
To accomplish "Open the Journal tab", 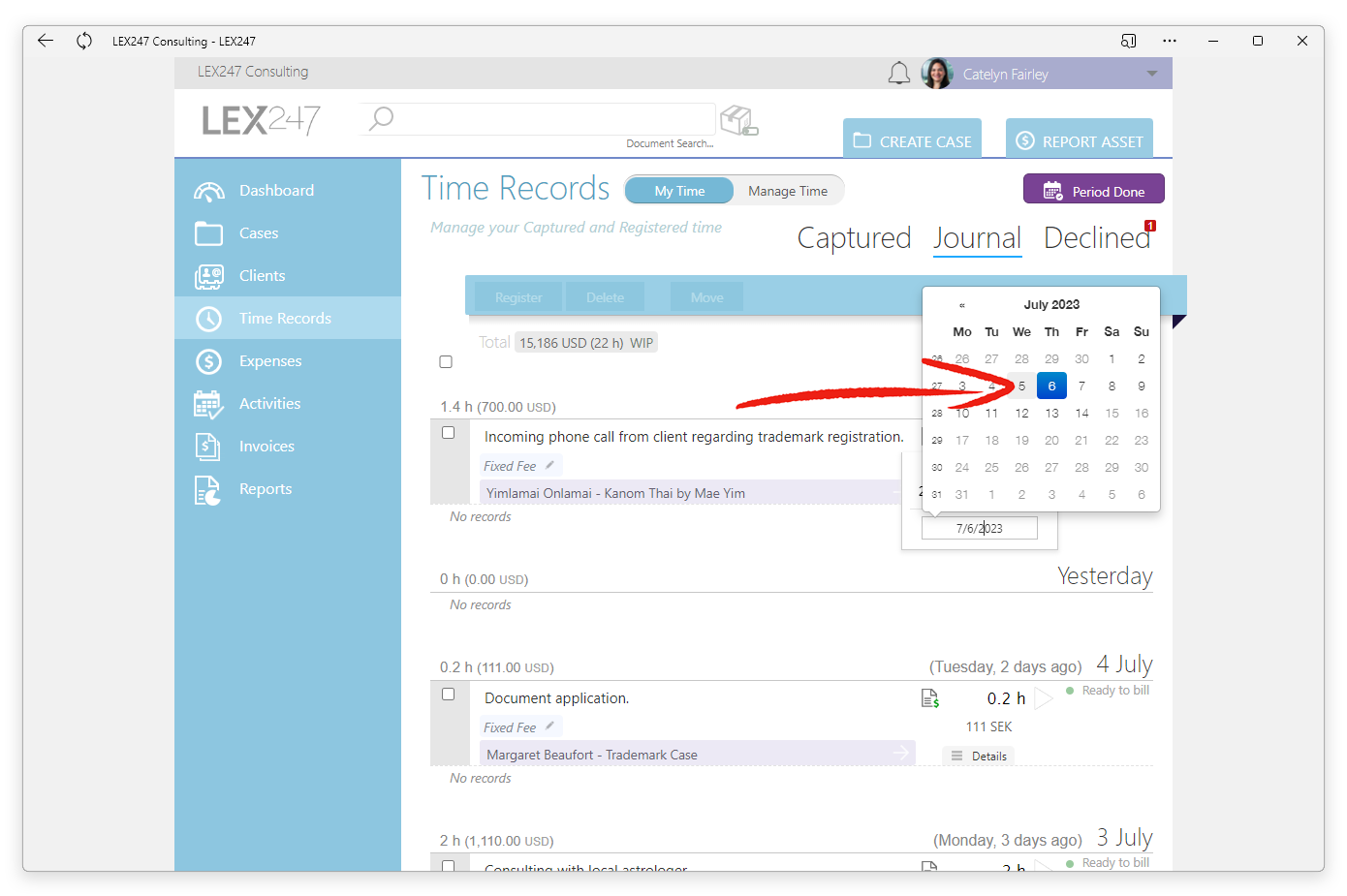I will tap(977, 238).
